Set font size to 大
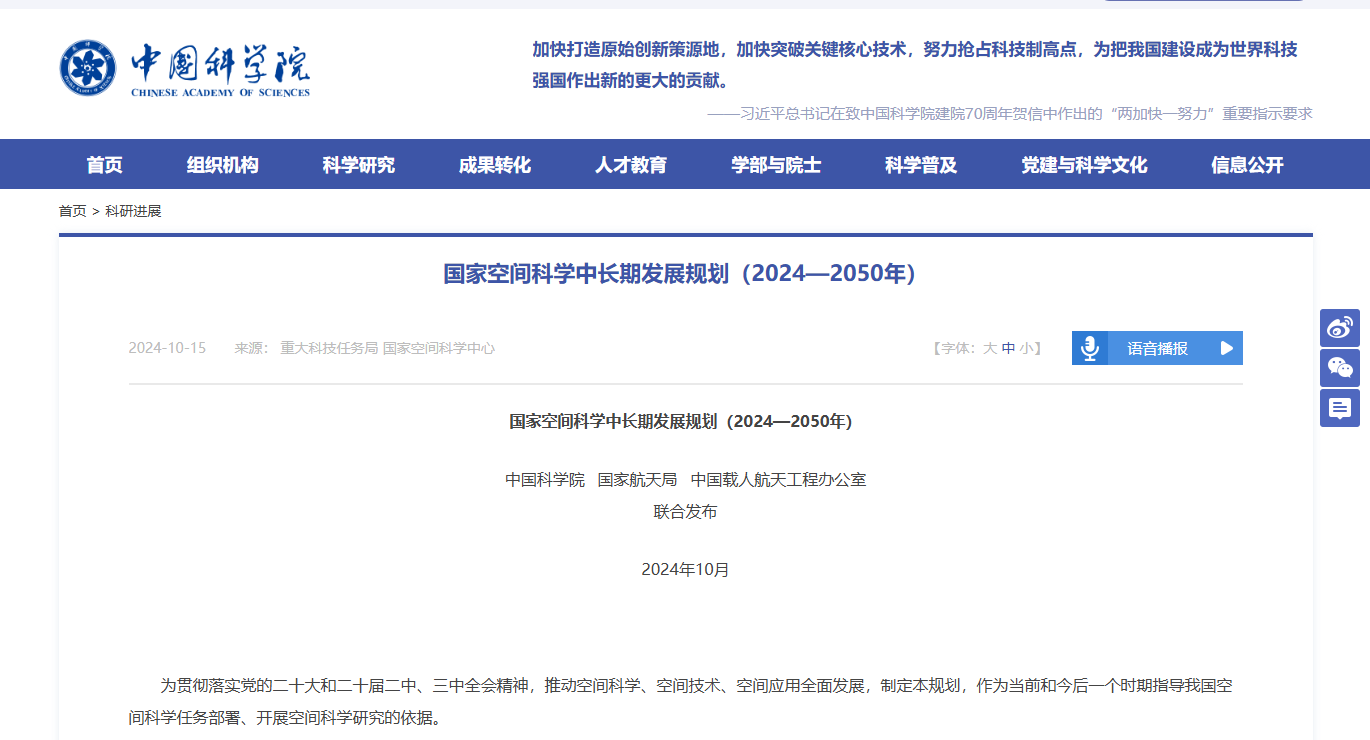1370x740 pixels. click(x=990, y=348)
